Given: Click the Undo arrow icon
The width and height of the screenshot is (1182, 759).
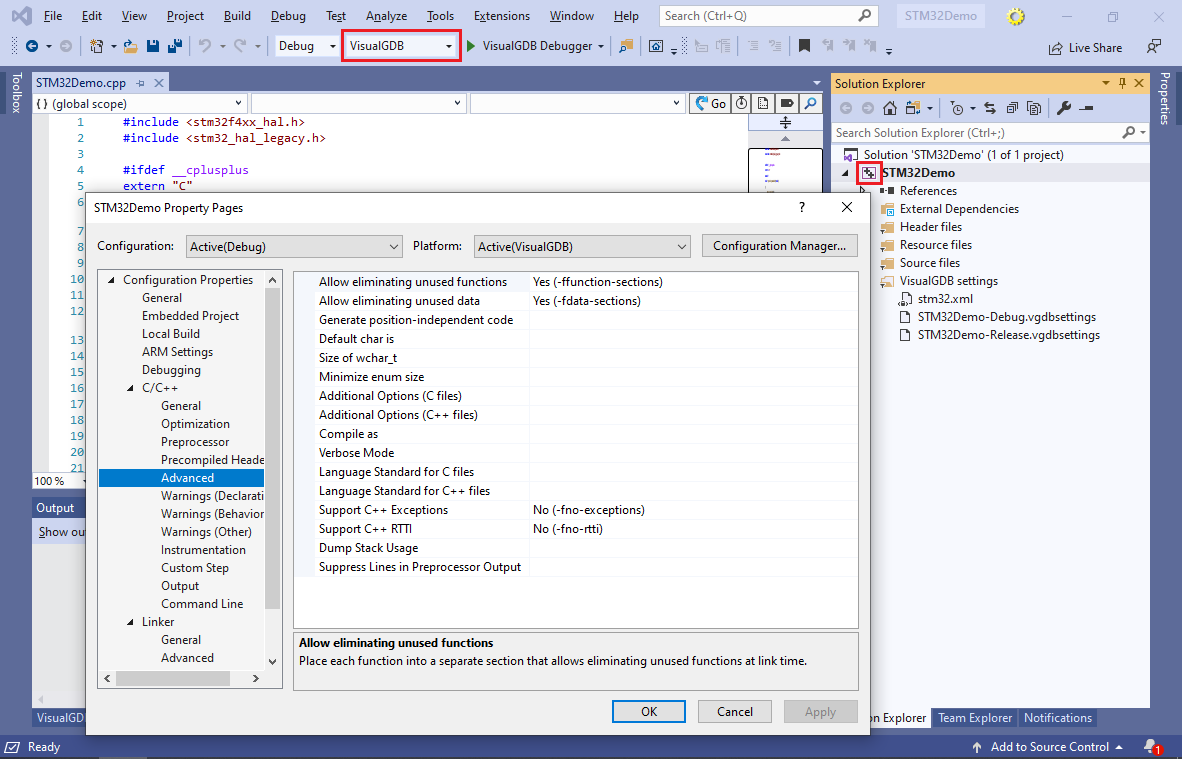Looking at the screenshot, I should [x=205, y=46].
